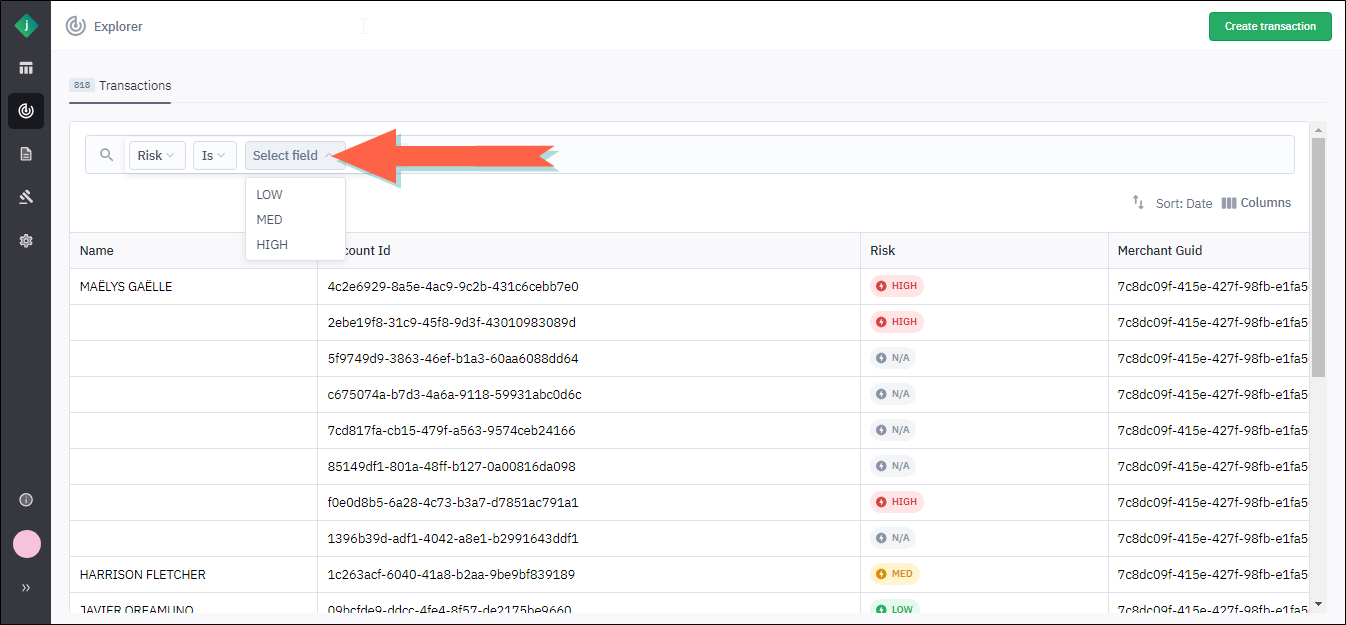Open the Risk filter dropdown

point(156,155)
